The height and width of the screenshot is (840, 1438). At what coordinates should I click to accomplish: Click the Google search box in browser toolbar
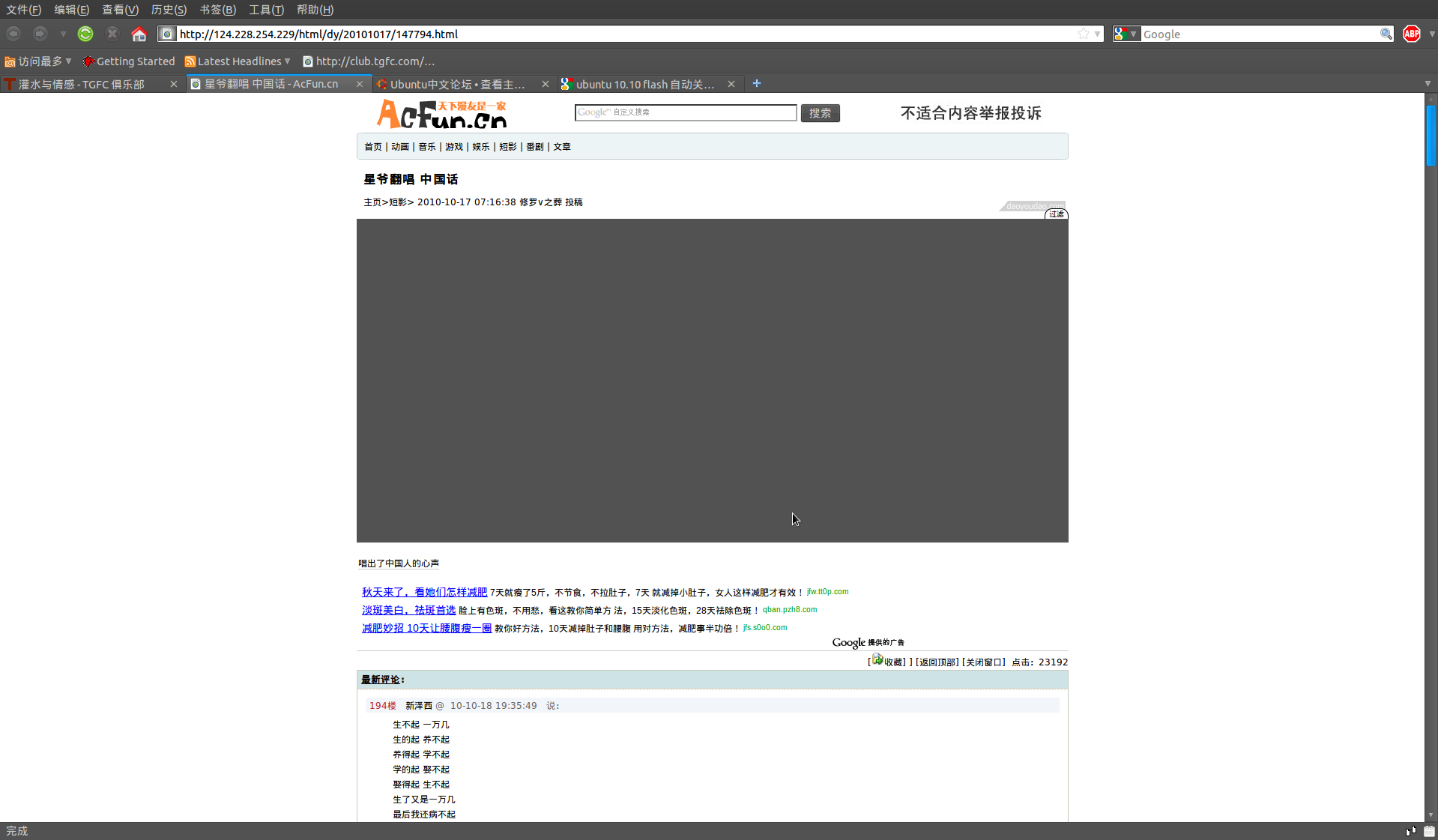[1259, 34]
